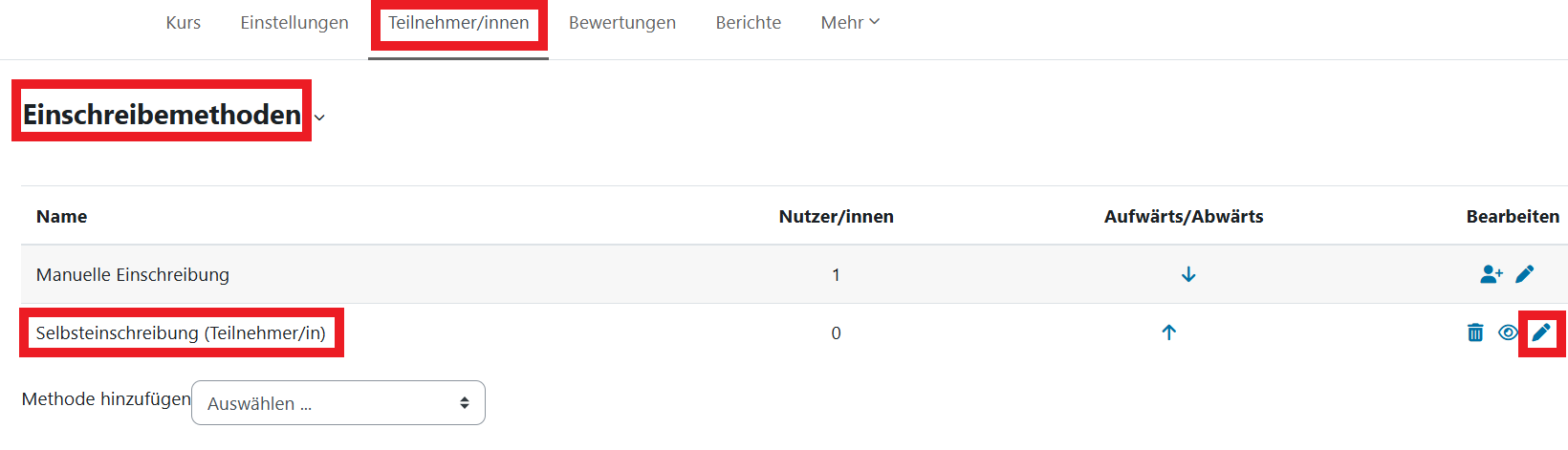This screenshot has width=1568, height=450.
Task: Click the Nutzer/innen column header
Action: (837, 217)
